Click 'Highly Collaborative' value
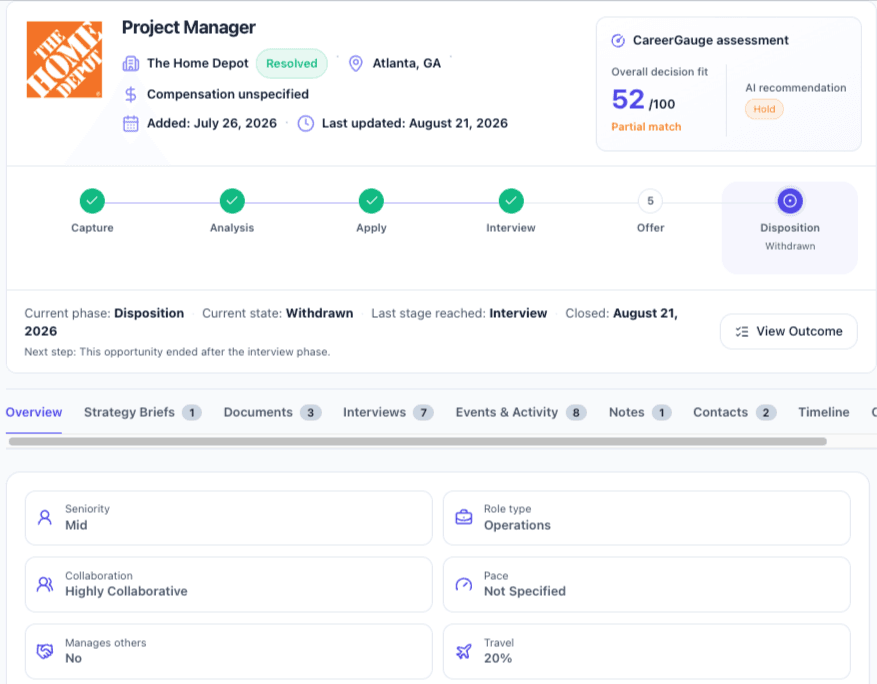The image size is (877, 684). 126,592
